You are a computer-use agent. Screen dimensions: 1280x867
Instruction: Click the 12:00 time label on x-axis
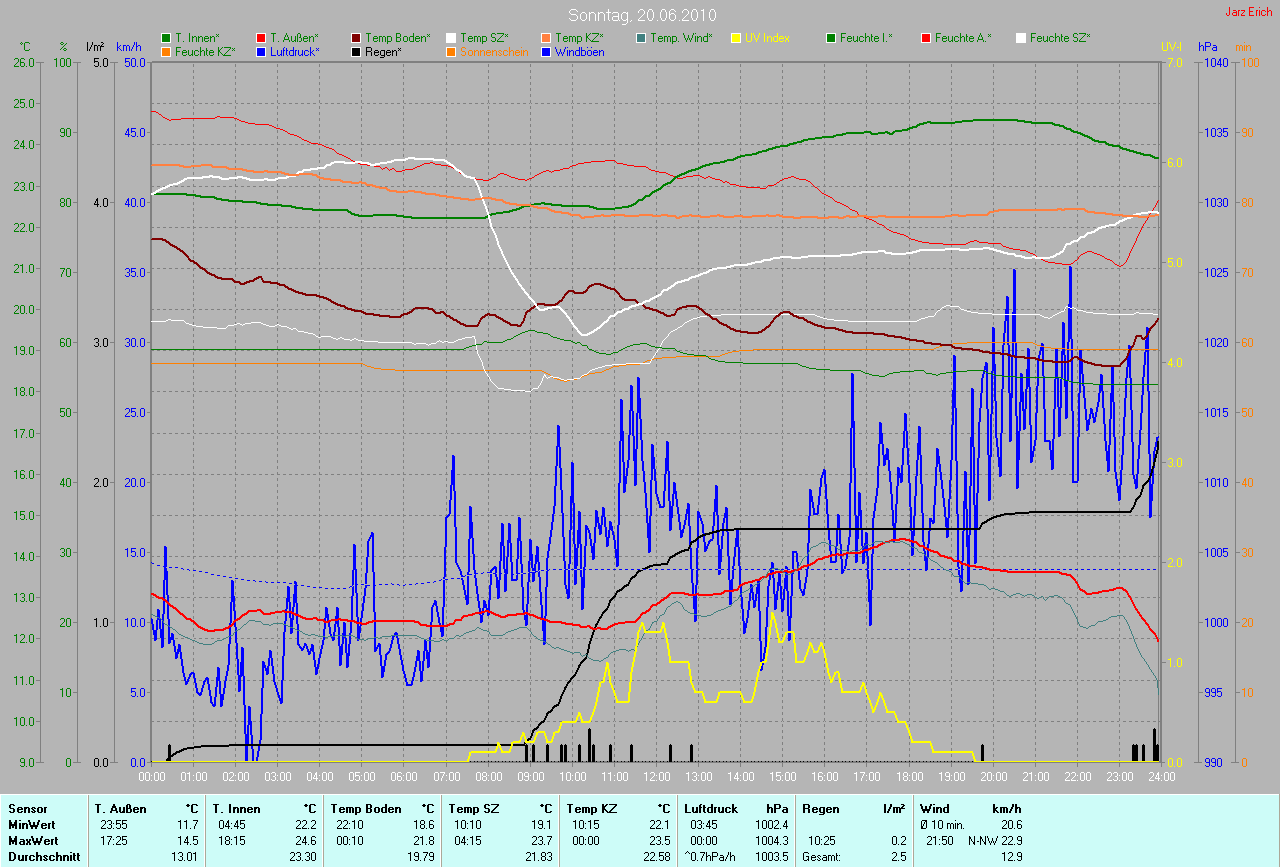coord(655,776)
